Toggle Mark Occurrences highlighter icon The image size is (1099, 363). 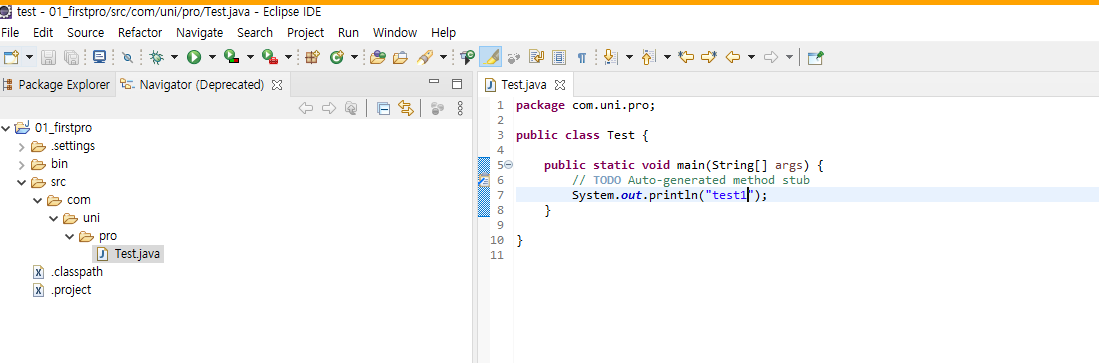point(490,57)
